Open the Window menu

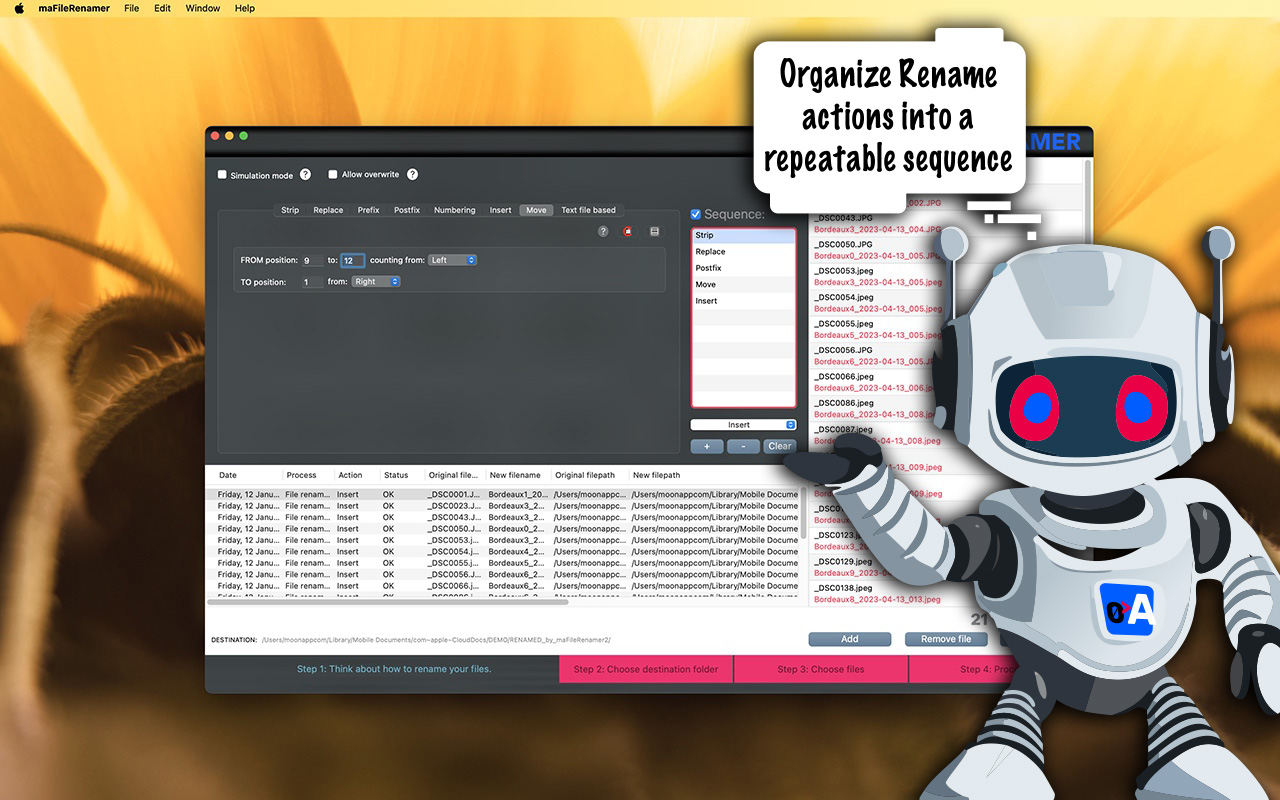(203, 8)
